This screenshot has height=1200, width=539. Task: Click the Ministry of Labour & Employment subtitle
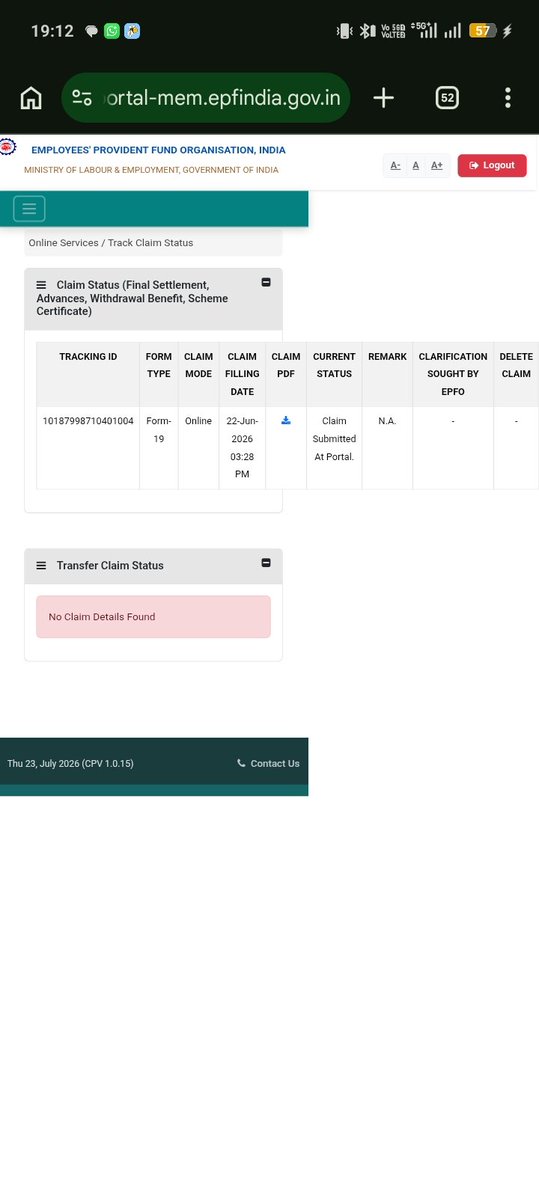tap(151, 170)
